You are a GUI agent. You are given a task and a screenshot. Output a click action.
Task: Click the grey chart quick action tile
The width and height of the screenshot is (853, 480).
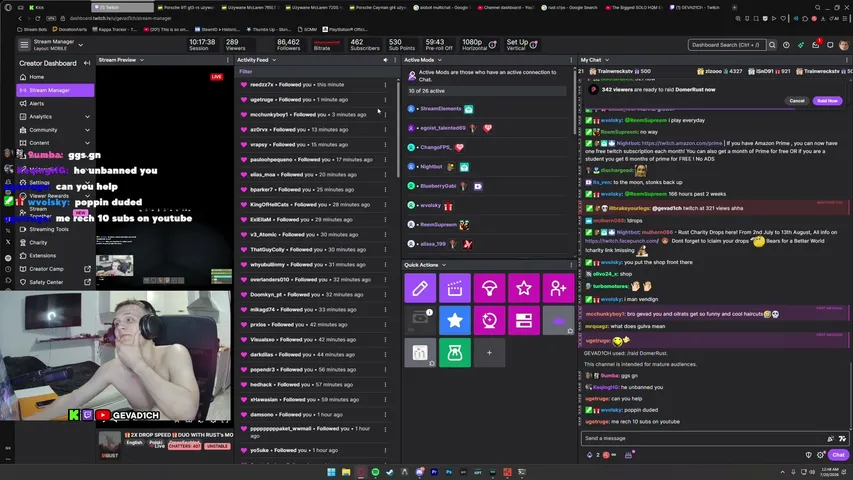point(420,353)
